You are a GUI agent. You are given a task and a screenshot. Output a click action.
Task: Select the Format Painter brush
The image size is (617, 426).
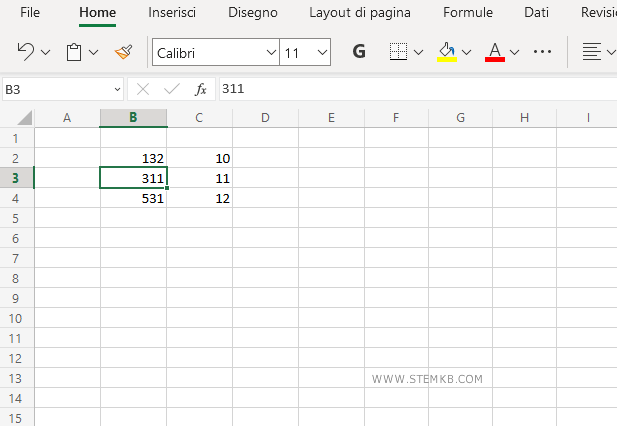coord(123,52)
